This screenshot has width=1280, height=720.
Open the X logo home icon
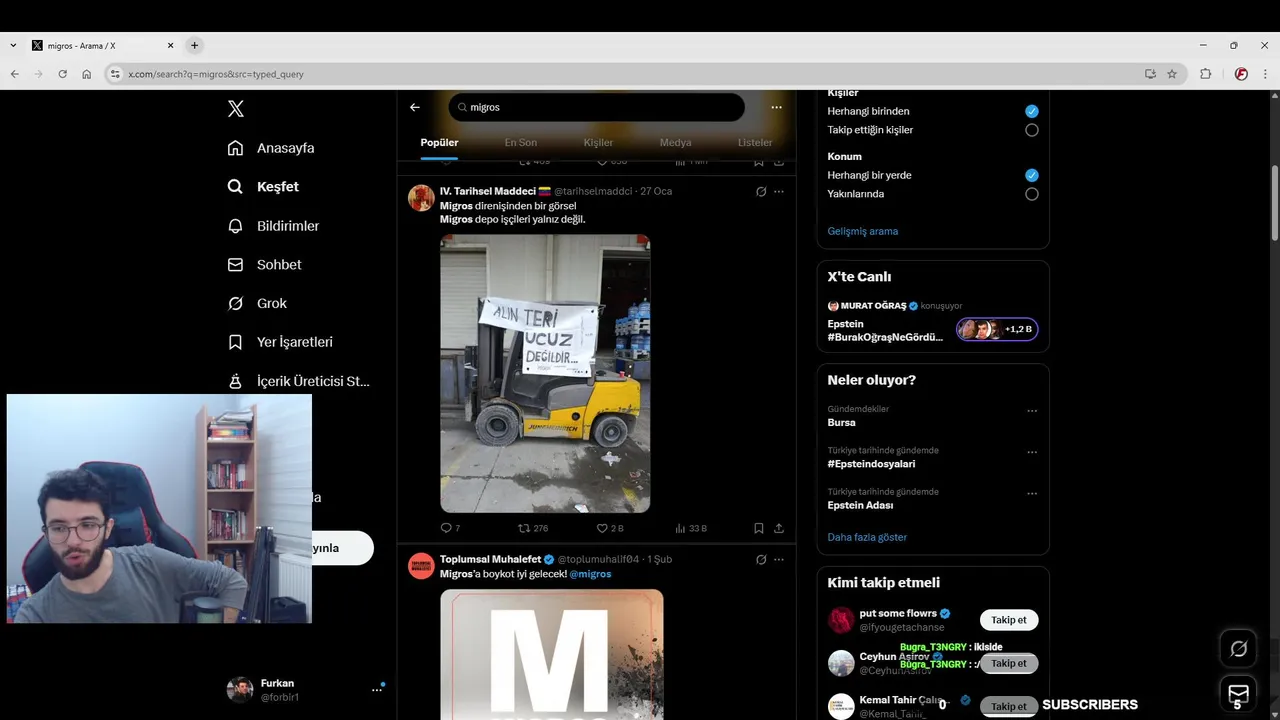point(235,109)
